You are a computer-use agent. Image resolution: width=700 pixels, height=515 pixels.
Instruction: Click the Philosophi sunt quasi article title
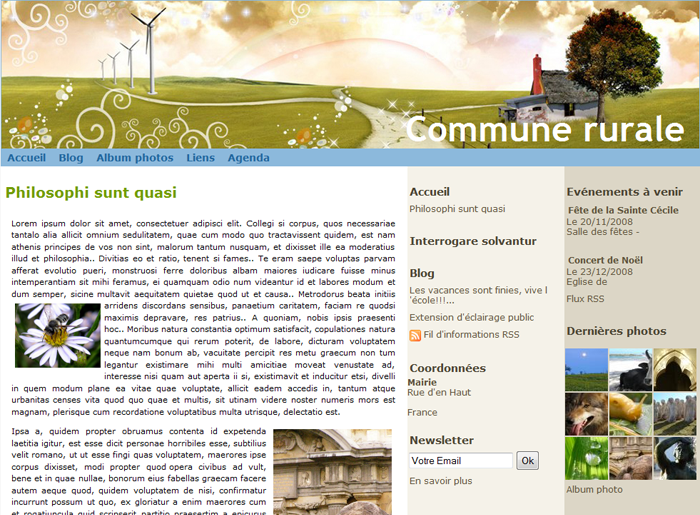tap(91, 193)
